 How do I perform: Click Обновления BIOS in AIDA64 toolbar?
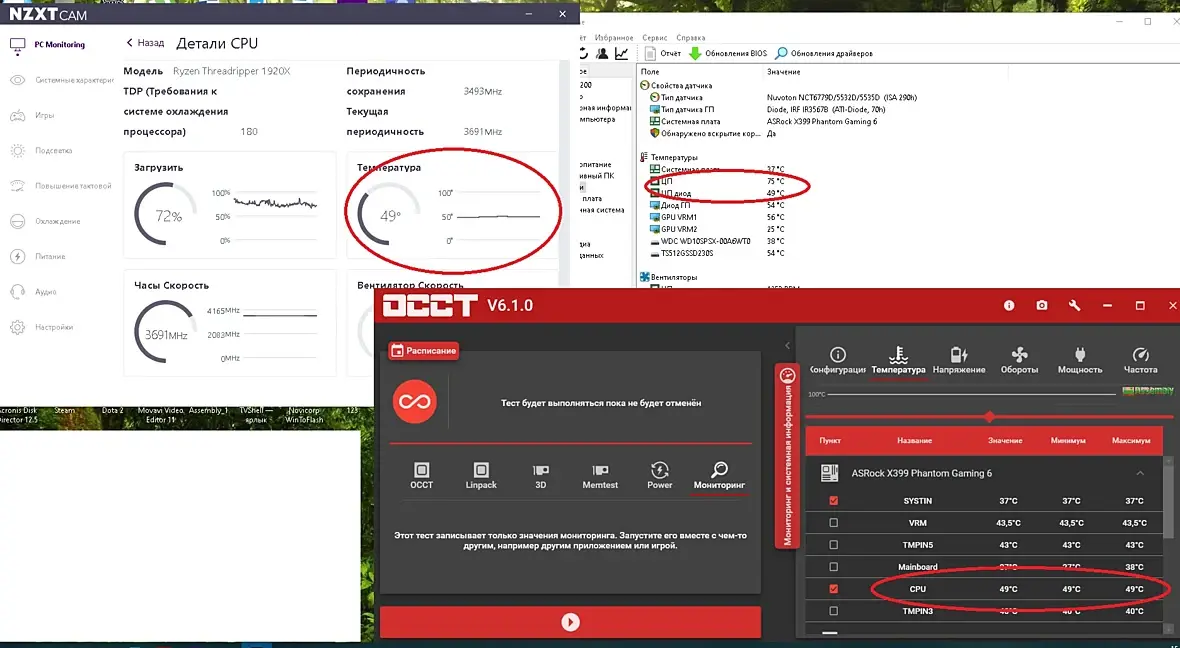(728, 53)
